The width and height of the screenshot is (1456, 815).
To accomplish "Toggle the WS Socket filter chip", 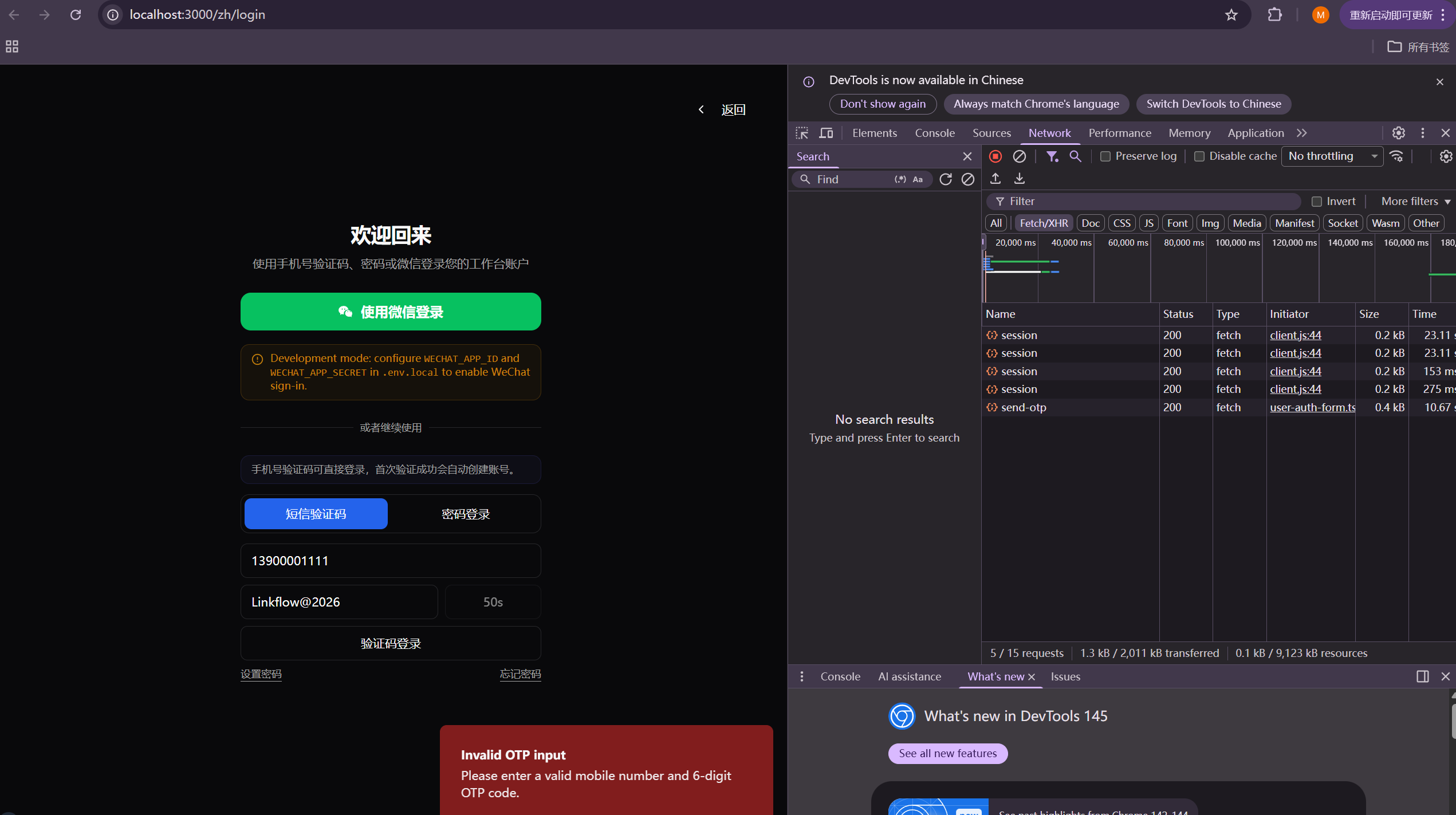I will (1343, 223).
